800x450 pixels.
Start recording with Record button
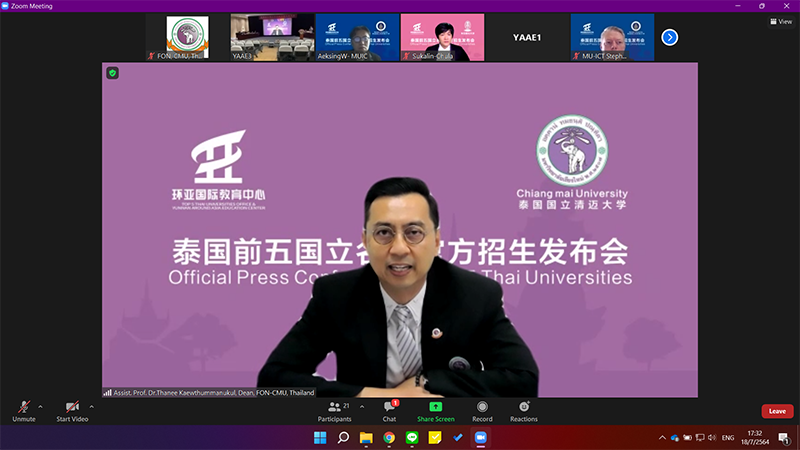point(483,410)
